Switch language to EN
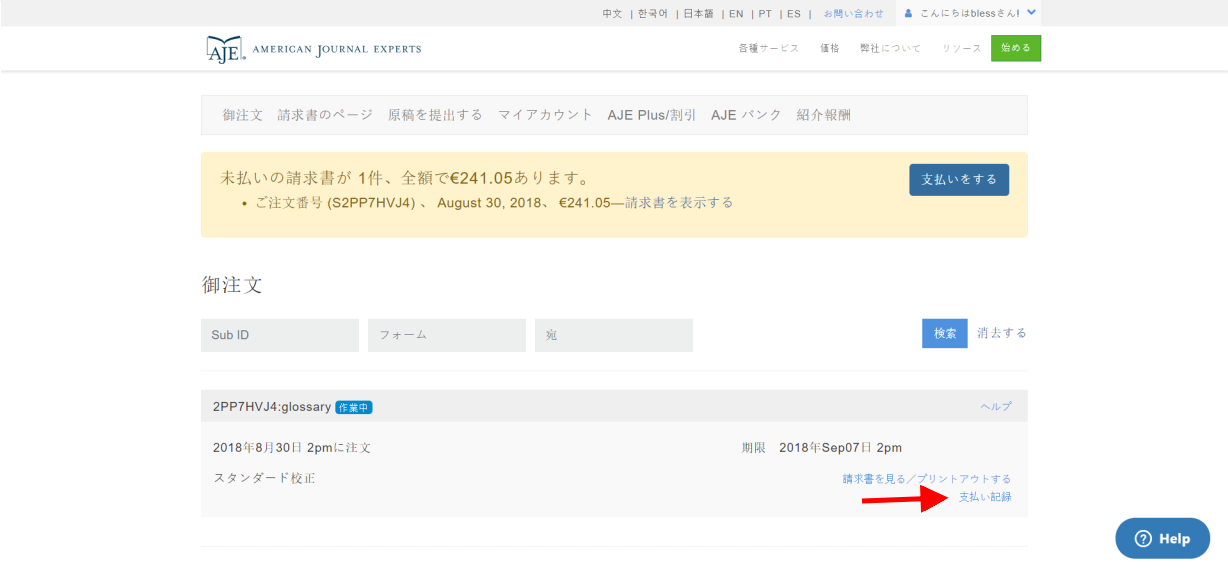 736,13
